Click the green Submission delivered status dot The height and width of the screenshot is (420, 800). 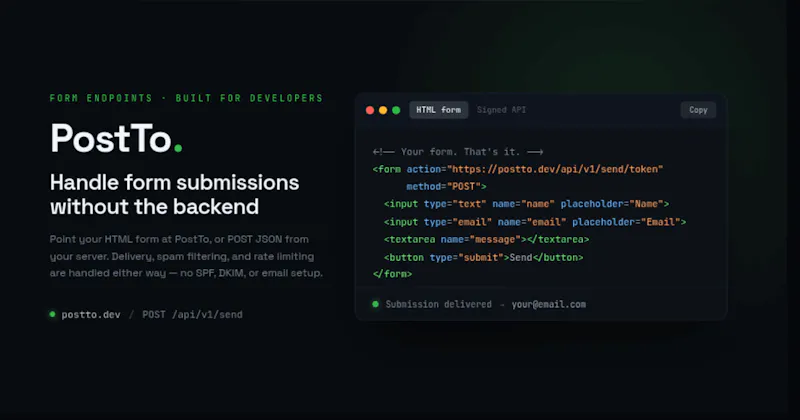376,304
